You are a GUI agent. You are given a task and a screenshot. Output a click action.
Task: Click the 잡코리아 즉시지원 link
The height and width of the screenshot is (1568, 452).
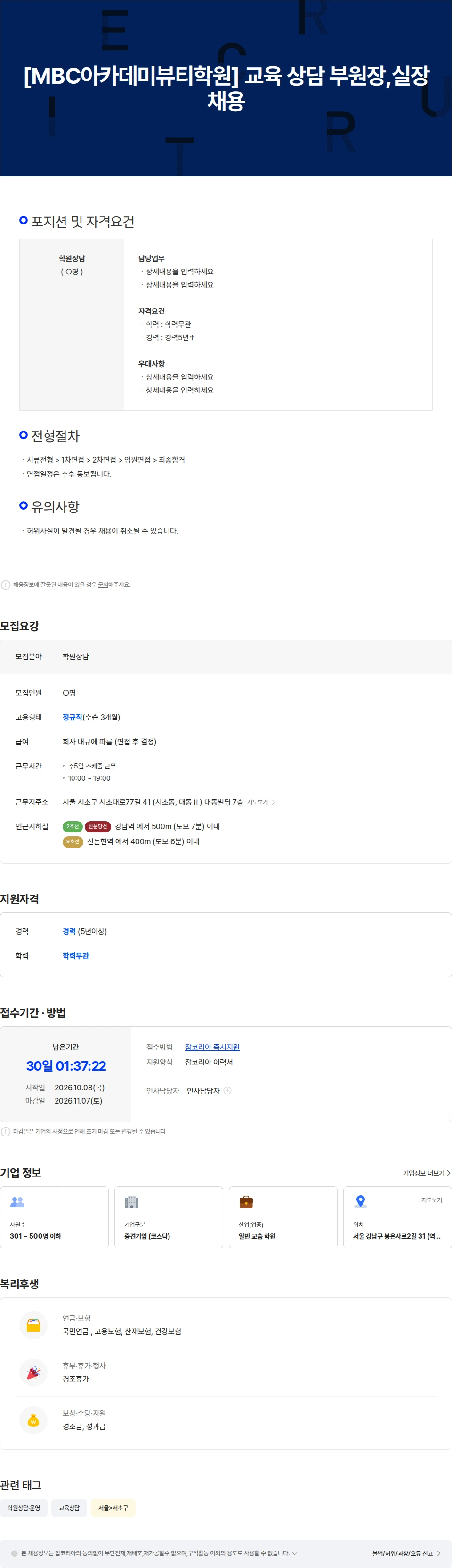212,1047
